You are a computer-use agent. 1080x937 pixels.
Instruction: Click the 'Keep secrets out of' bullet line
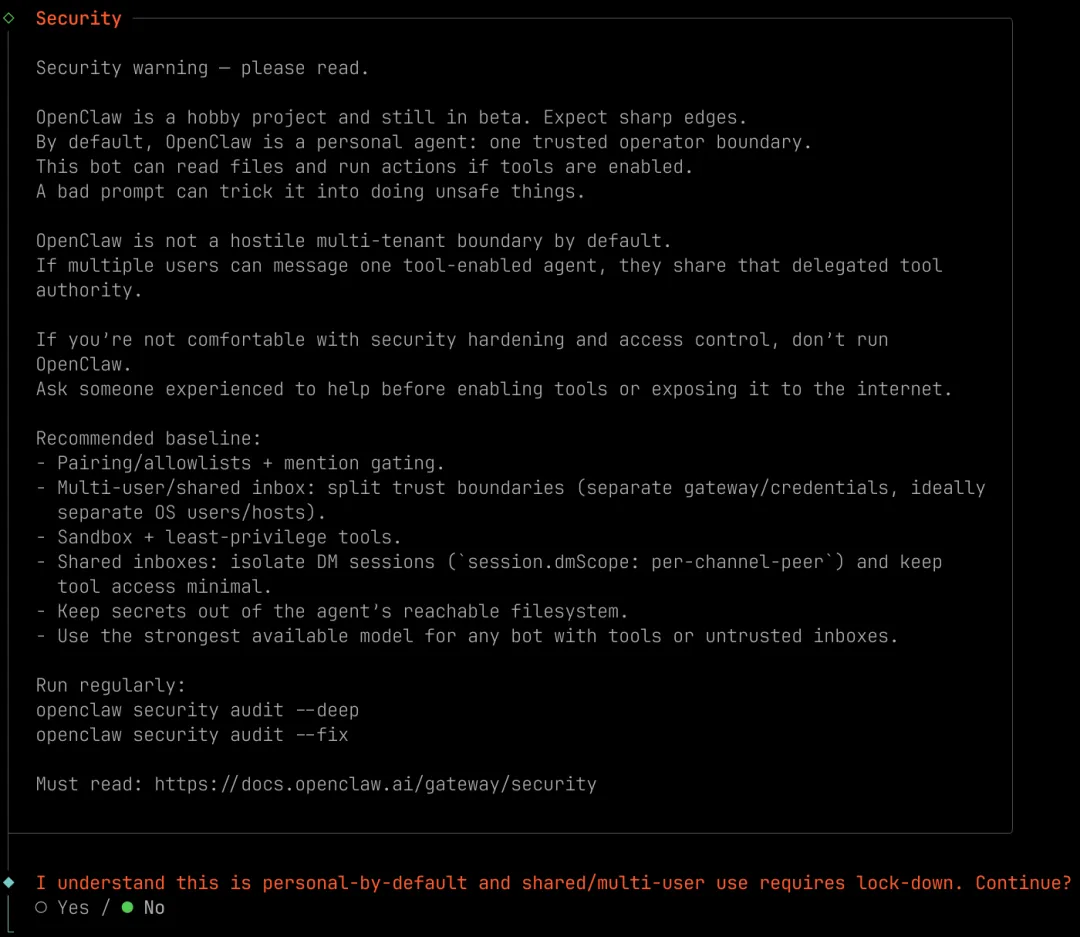click(x=332, y=612)
